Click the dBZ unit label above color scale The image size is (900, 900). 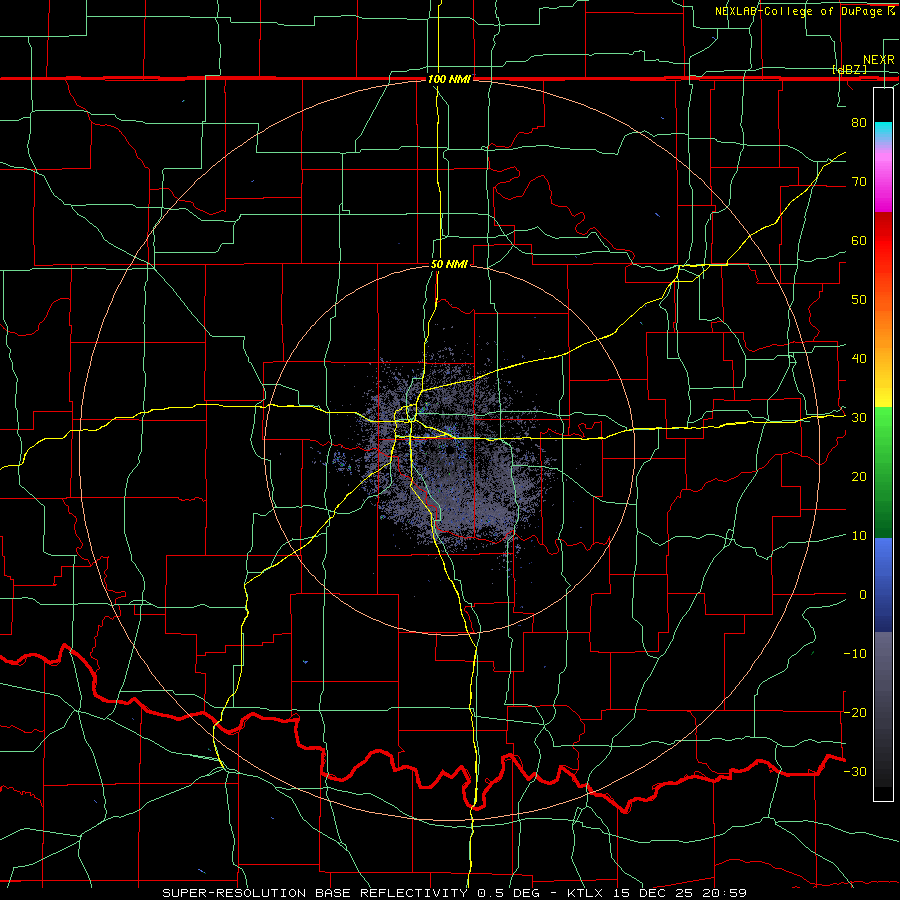coord(849,69)
